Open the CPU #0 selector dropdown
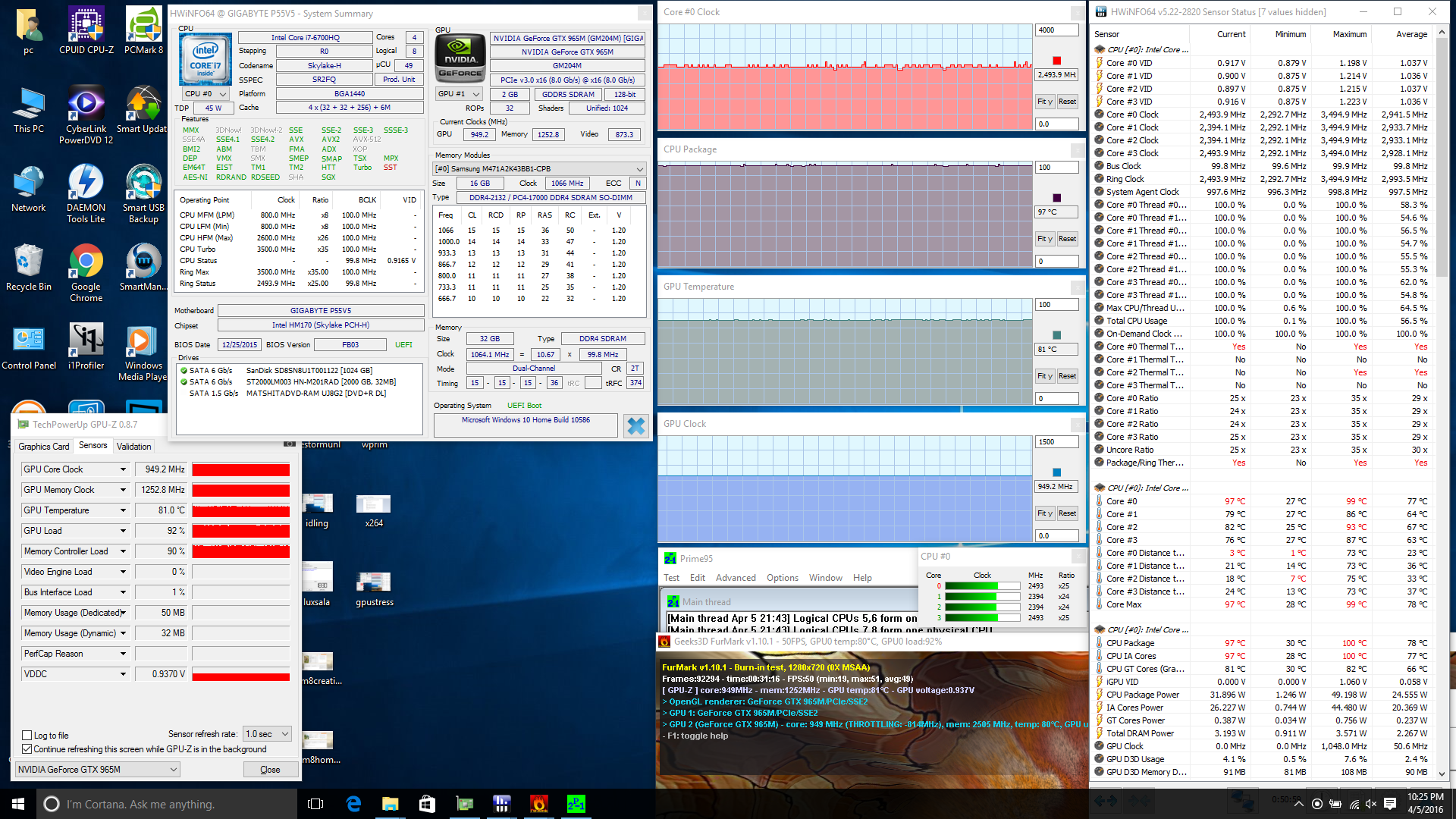 click(x=206, y=94)
